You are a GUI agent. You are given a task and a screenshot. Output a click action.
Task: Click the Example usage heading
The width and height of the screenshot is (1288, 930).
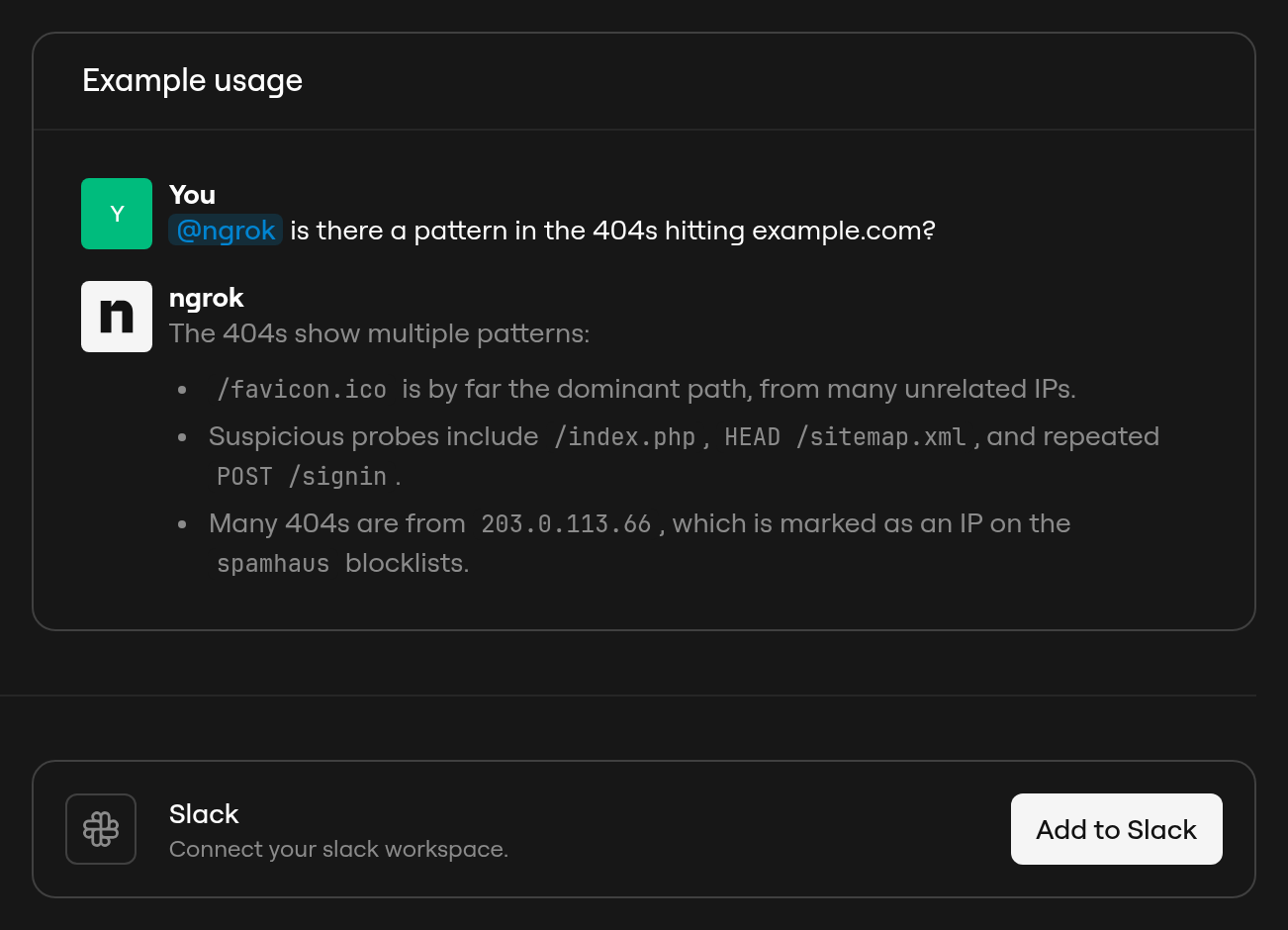pos(193,81)
